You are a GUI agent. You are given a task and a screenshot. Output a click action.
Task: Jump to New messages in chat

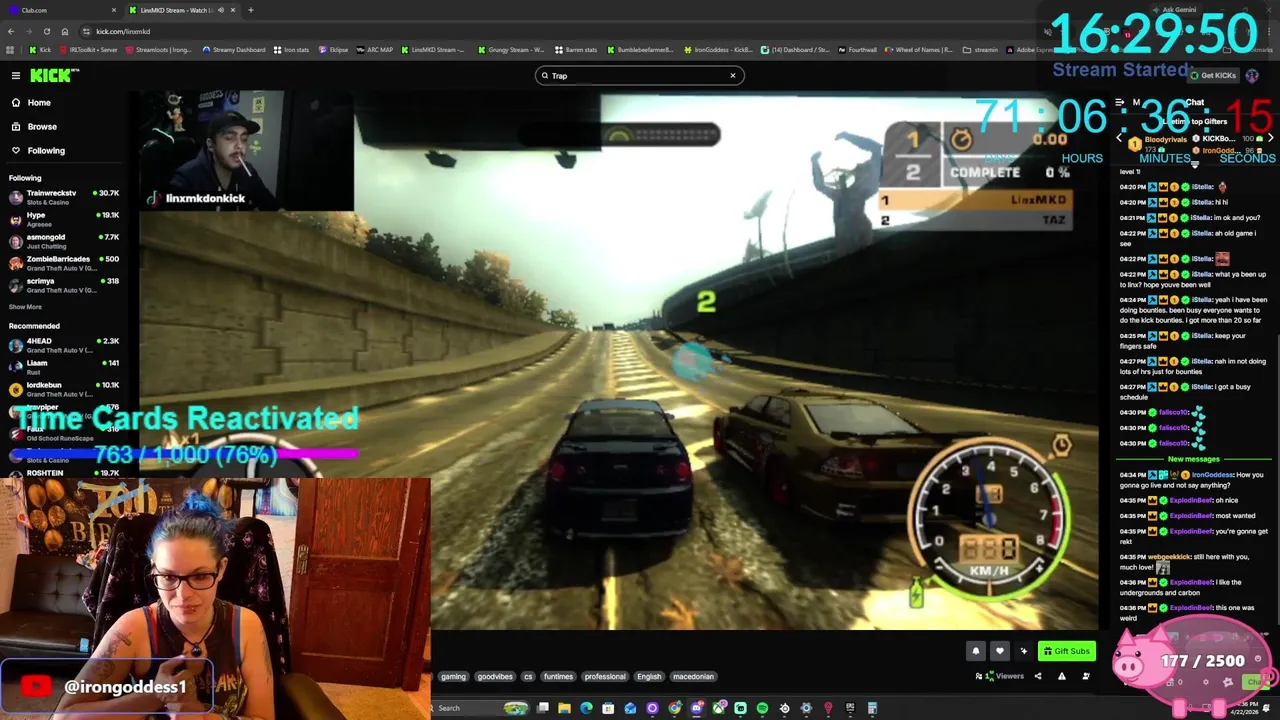click(x=1194, y=459)
